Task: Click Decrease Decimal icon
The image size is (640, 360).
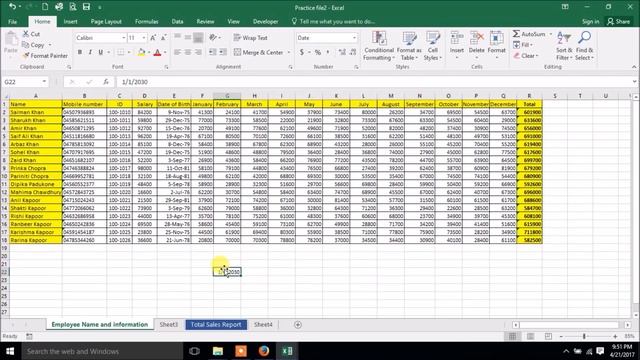Action: click(x=353, y=52)
